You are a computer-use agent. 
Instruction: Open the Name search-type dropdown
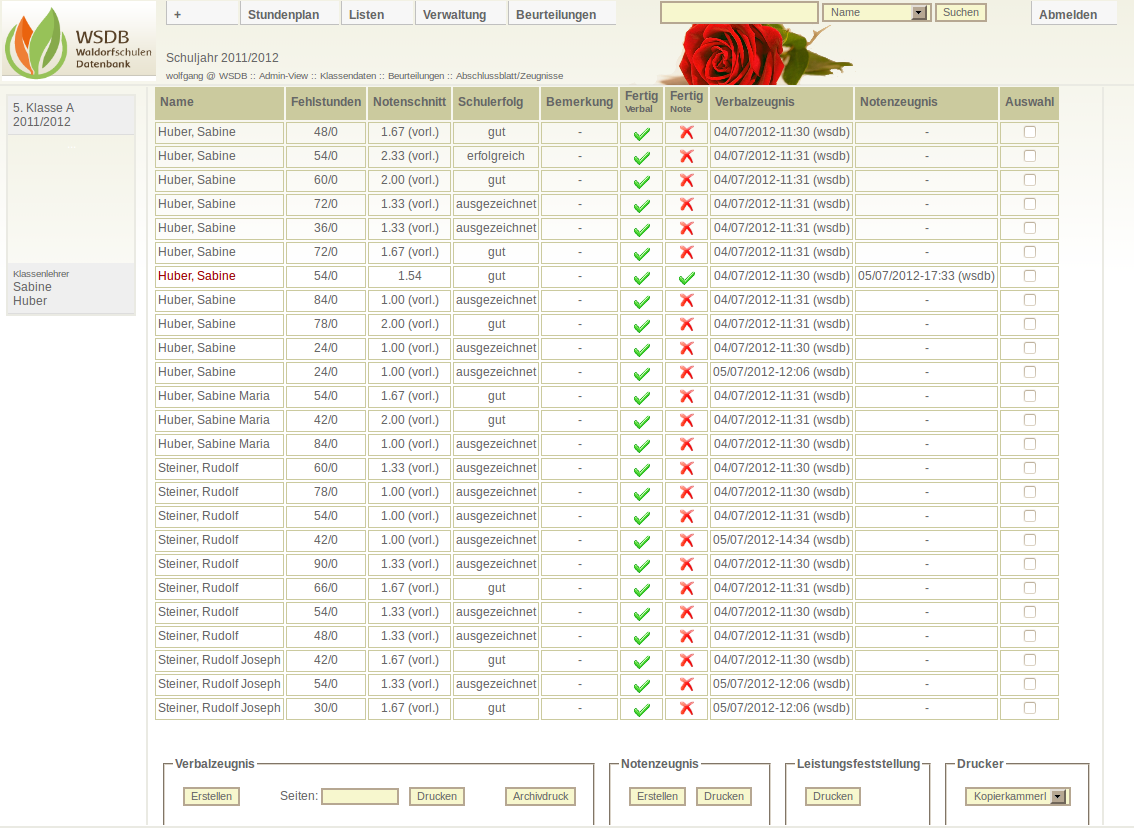(876, 13)
